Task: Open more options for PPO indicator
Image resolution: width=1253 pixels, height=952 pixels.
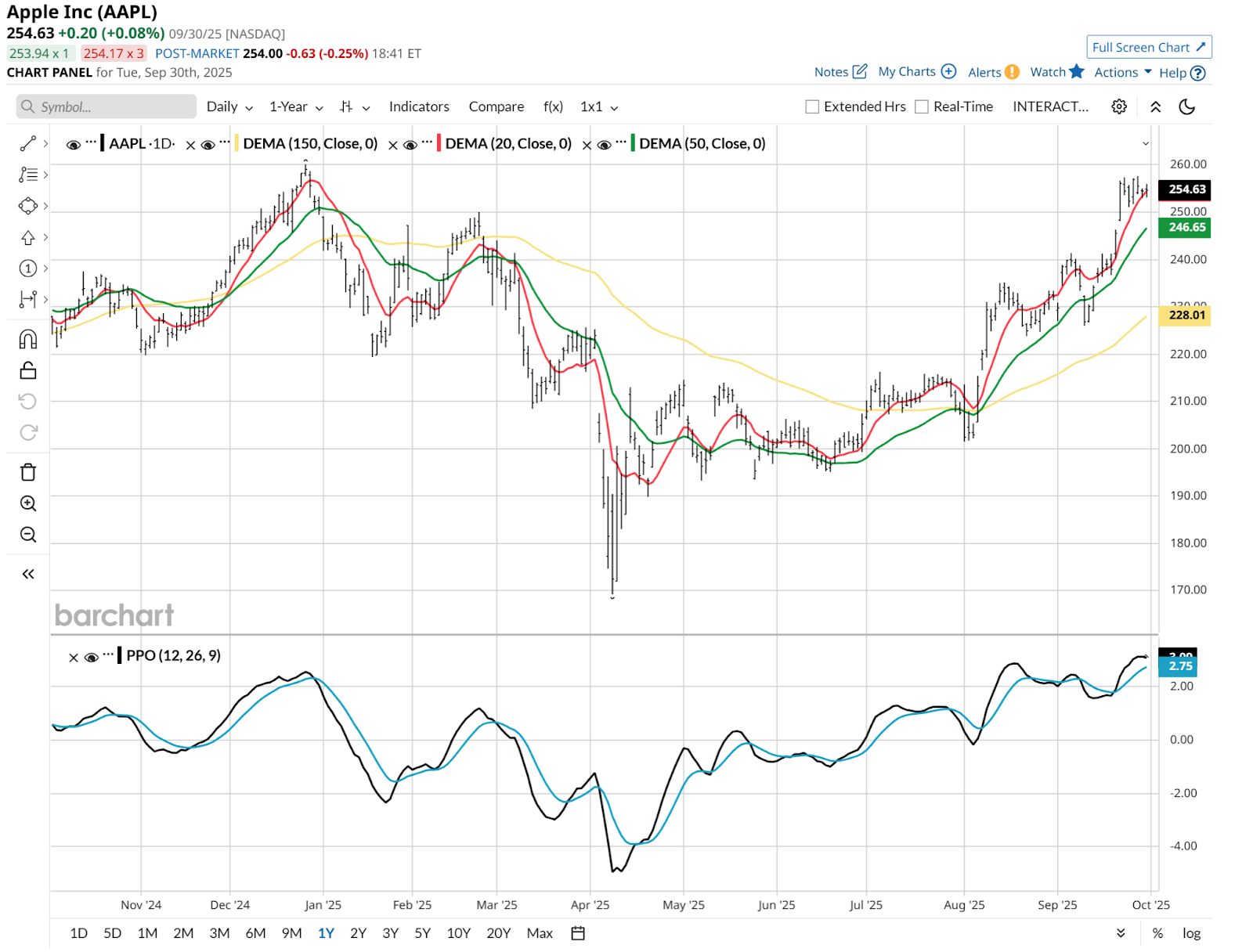Action: [108, 654]
